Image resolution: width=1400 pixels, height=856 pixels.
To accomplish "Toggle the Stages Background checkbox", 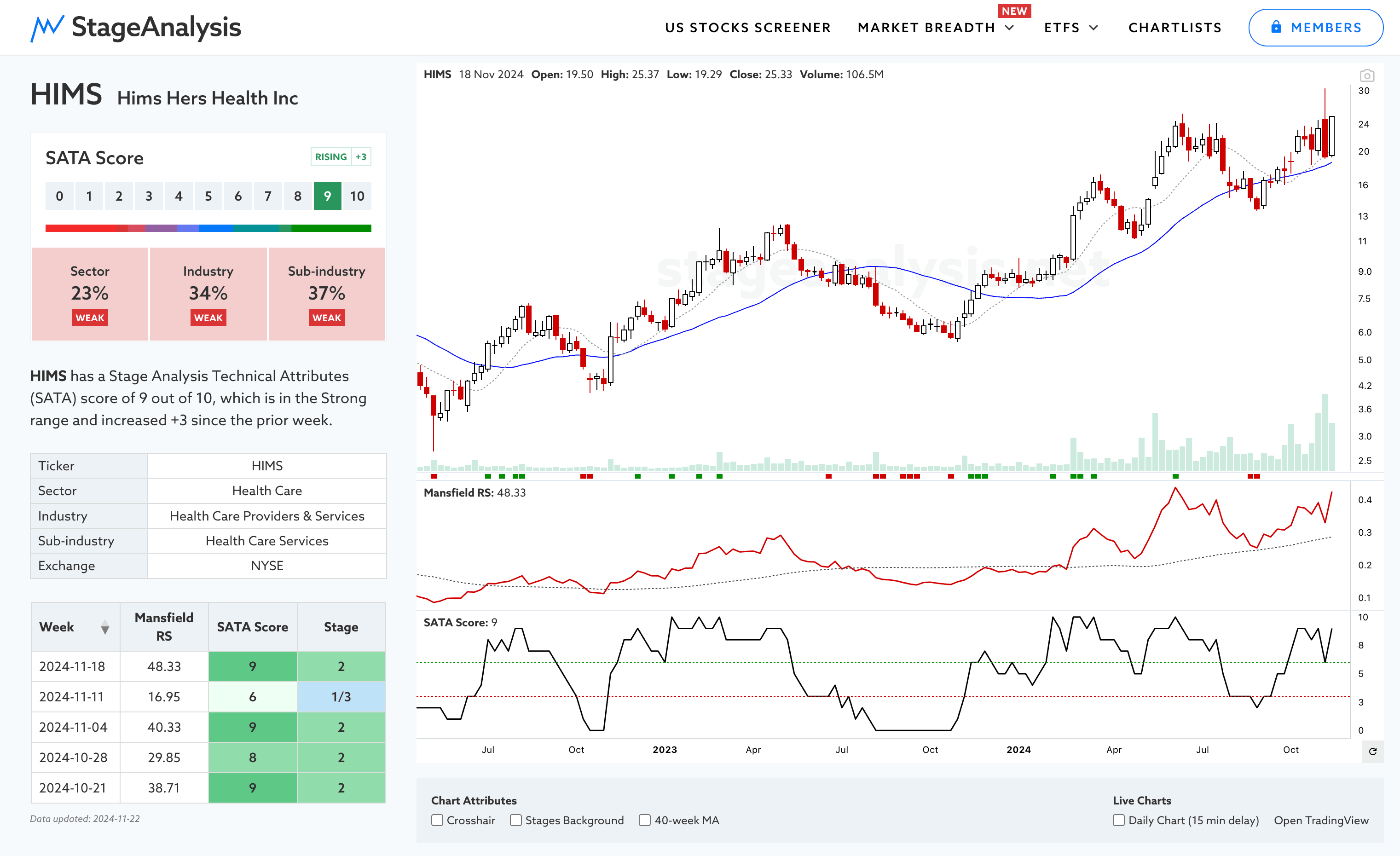I will click(515, 820).
